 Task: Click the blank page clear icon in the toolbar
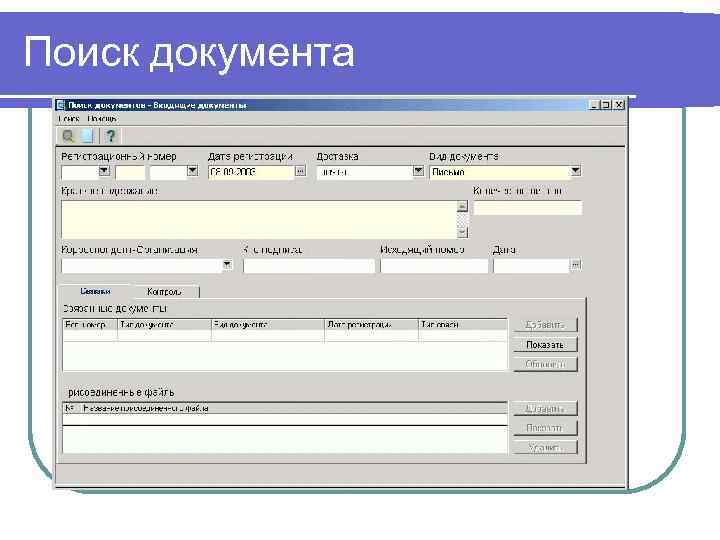(87, 136)
